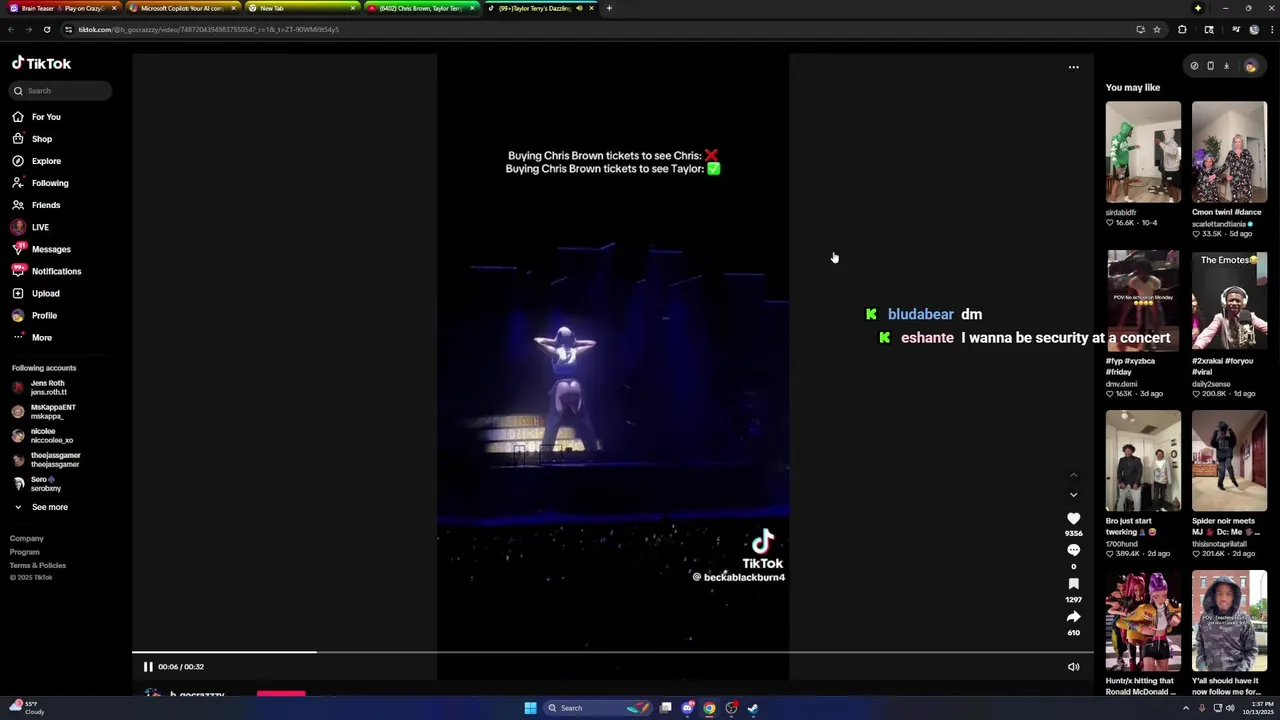Screen dimensions: 1280x720
Task: Open Spider noir meets MJ video
Action: 1229,461
